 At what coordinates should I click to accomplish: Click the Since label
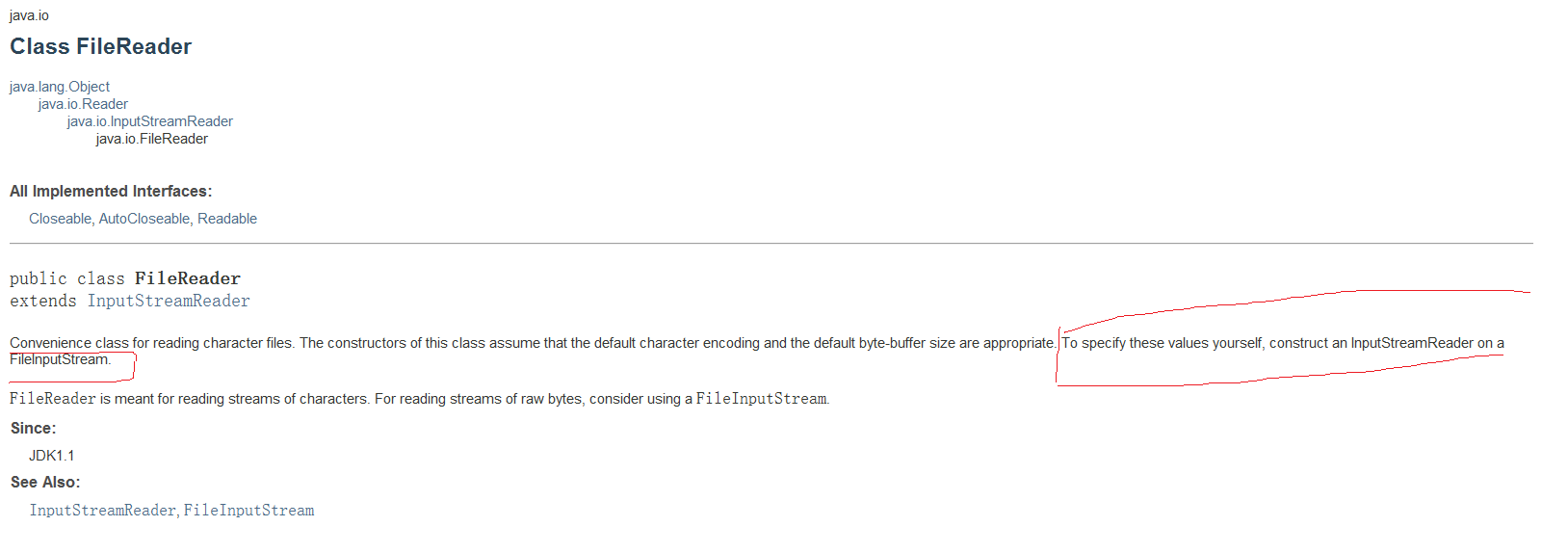(34, 428)
